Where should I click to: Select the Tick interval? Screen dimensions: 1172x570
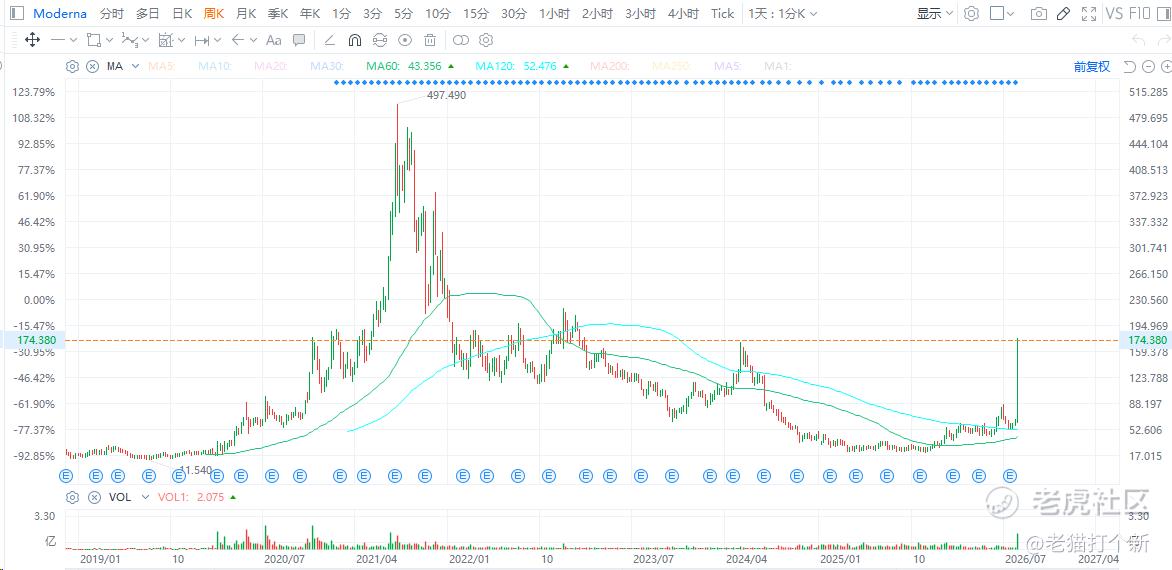723,13
